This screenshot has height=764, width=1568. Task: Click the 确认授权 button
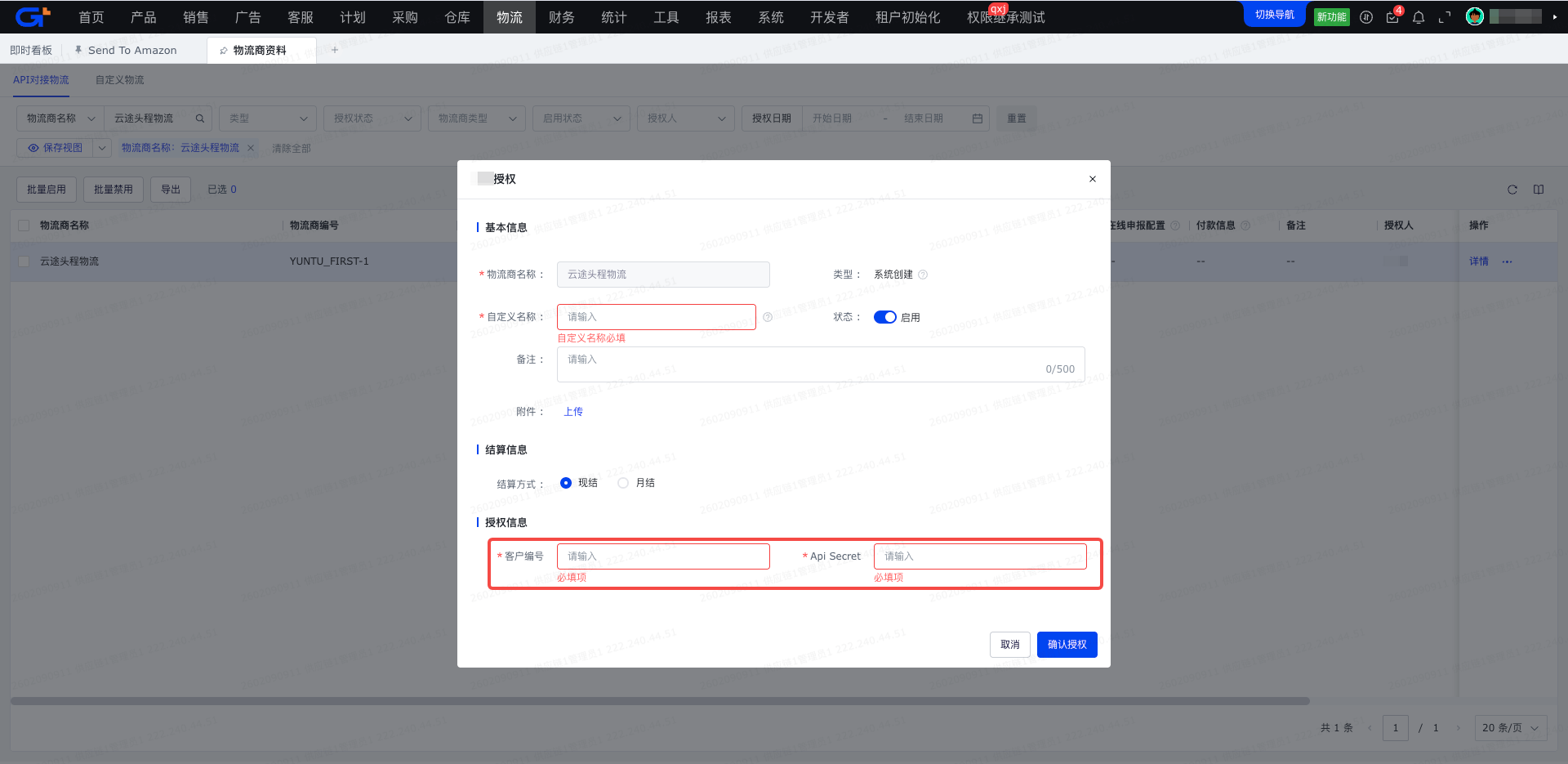coord(1067,645)
